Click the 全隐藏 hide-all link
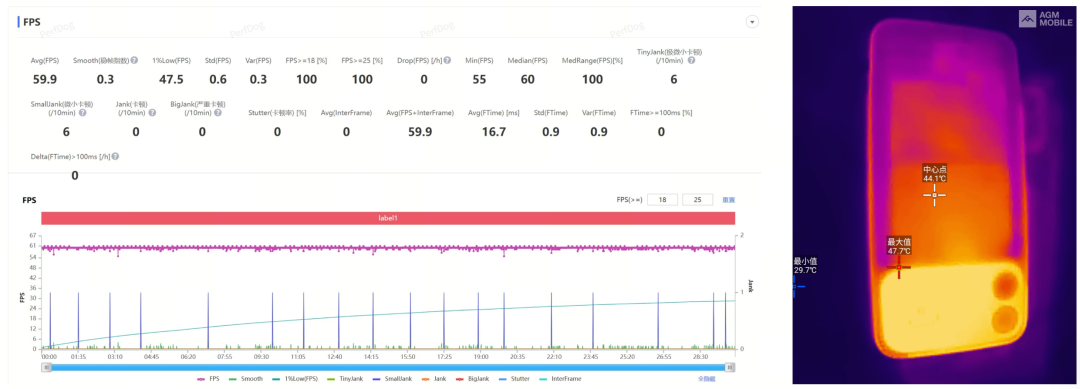This screenshot has height=389, width=1080. [707, 379]
